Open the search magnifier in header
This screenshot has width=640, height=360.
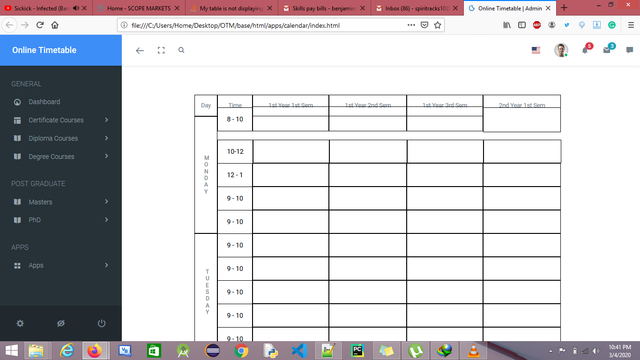coord(181,50)
